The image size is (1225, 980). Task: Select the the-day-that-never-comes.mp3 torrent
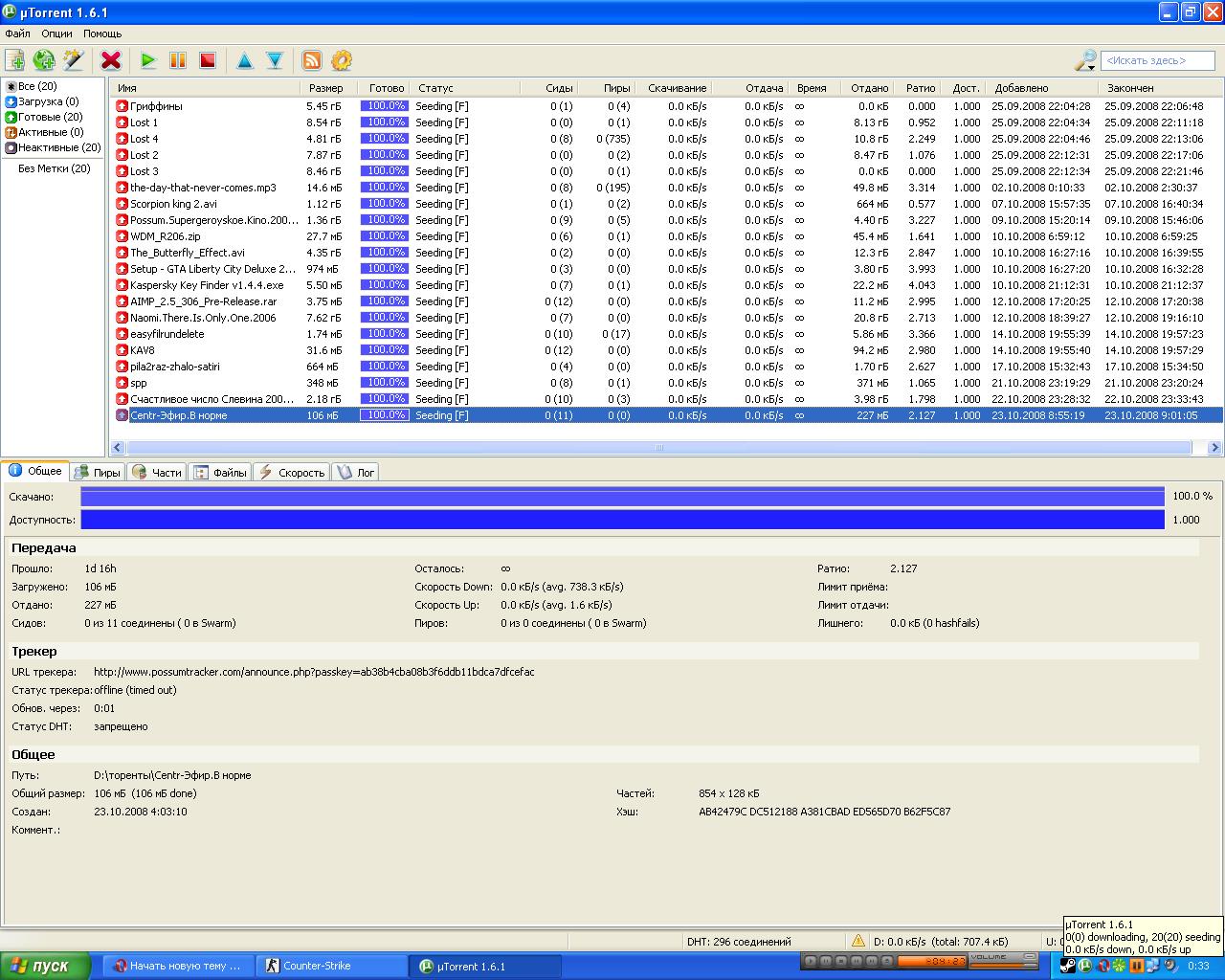[x=667, y=188]
